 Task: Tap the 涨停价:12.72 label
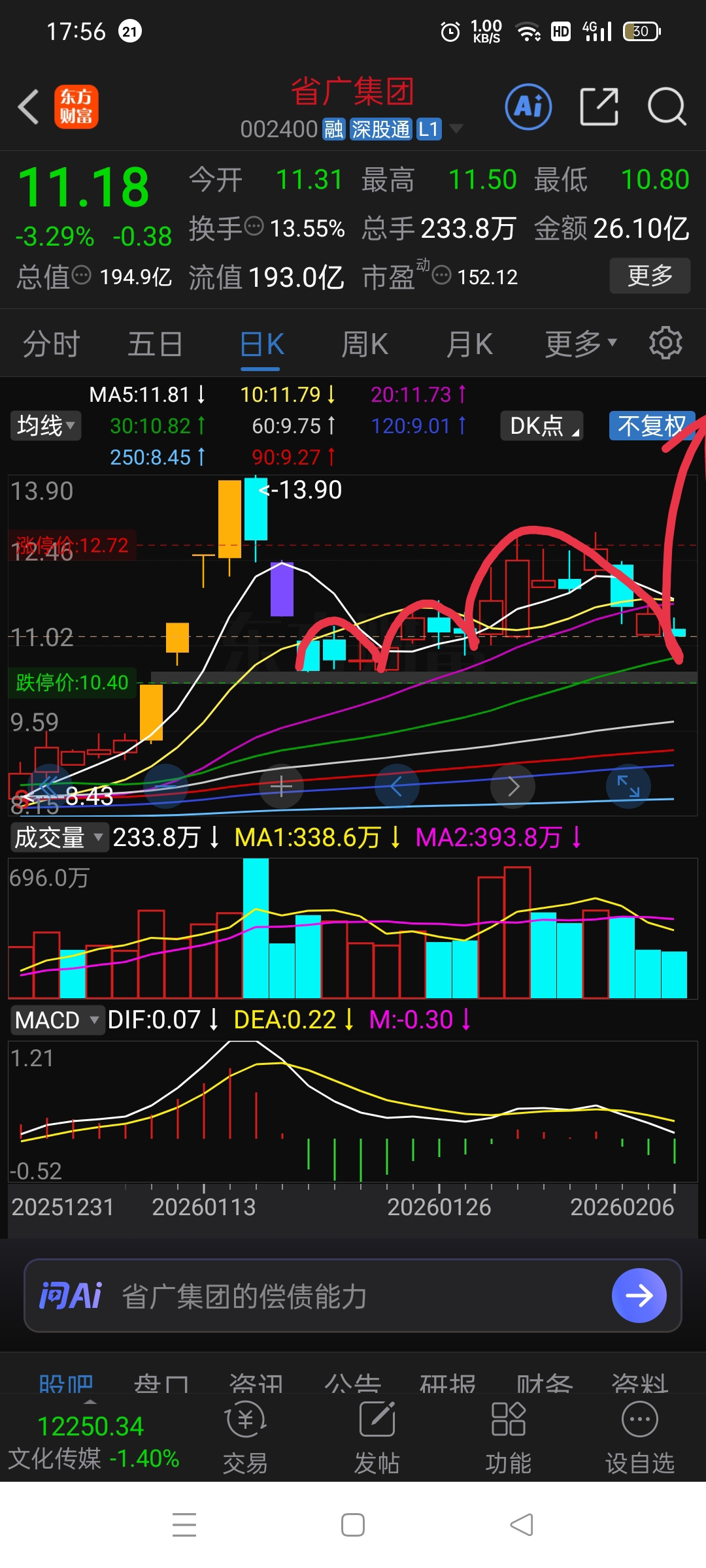(x=72, y=545)
